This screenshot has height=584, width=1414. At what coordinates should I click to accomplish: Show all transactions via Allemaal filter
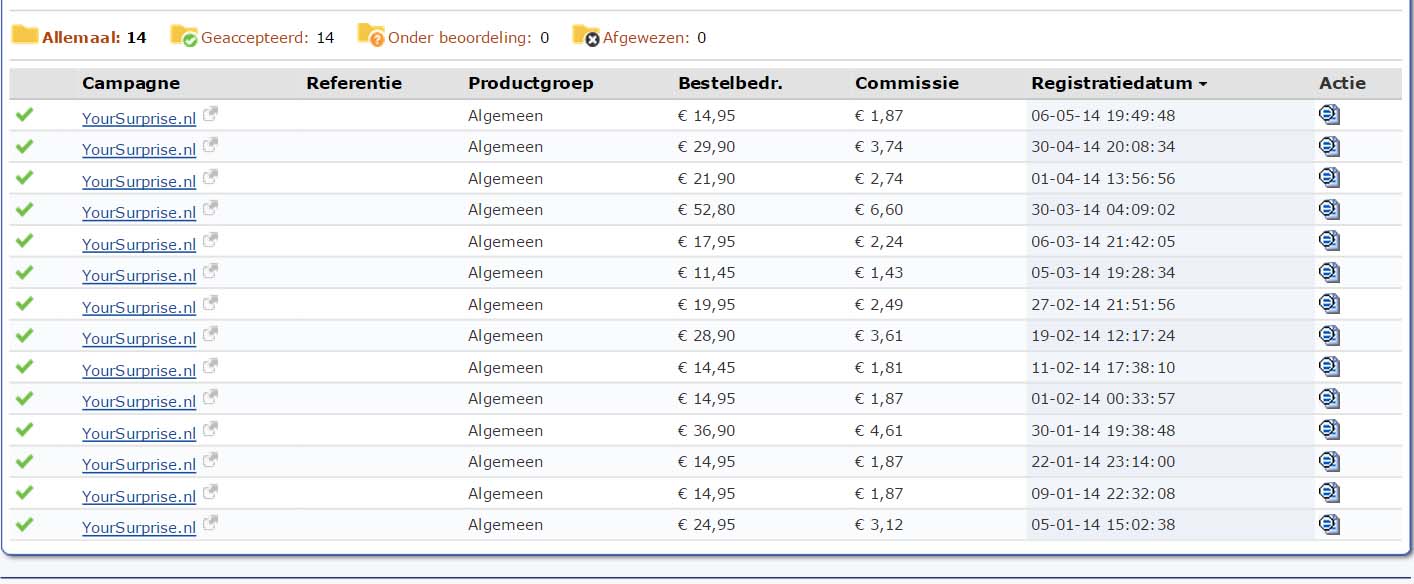(x=79, y=37)
